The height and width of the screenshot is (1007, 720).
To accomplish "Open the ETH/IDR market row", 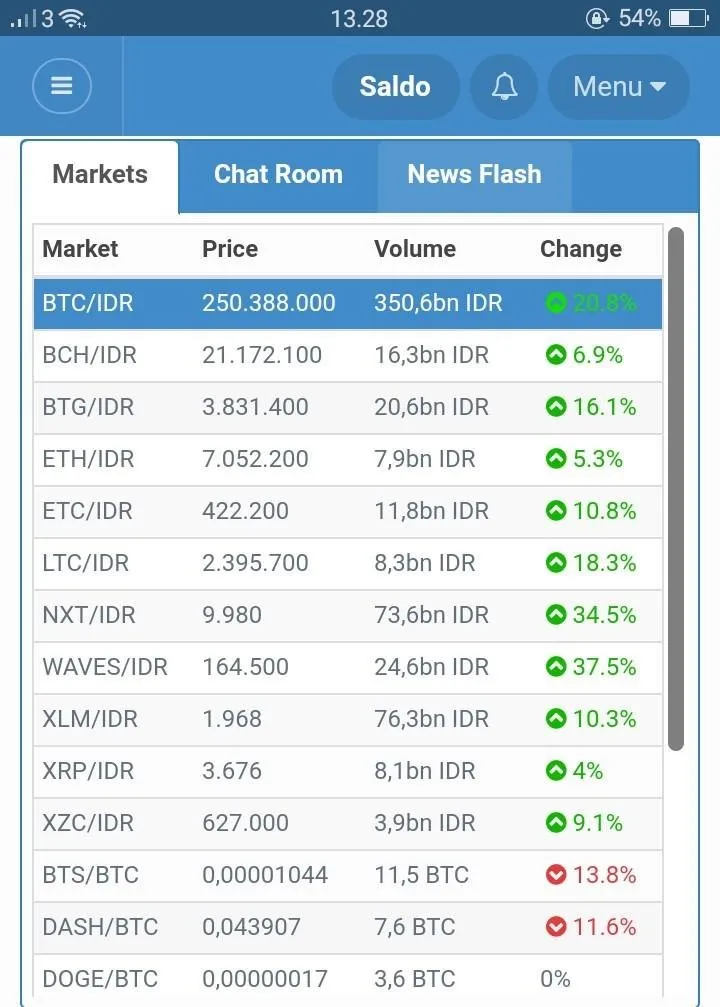I will click(x=347, y=459).
